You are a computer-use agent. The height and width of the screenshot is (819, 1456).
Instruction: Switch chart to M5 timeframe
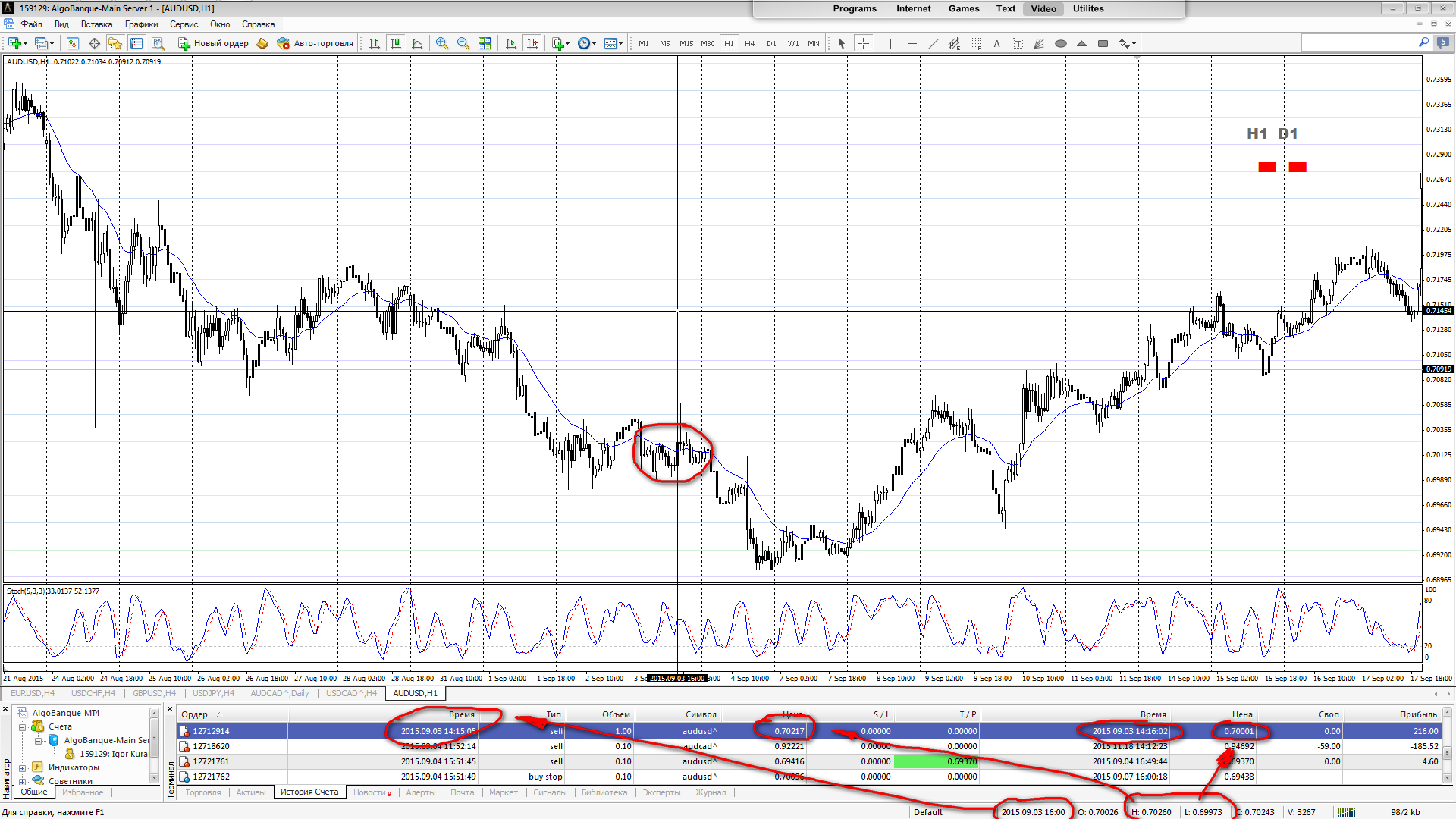click(x=665, y=43)
